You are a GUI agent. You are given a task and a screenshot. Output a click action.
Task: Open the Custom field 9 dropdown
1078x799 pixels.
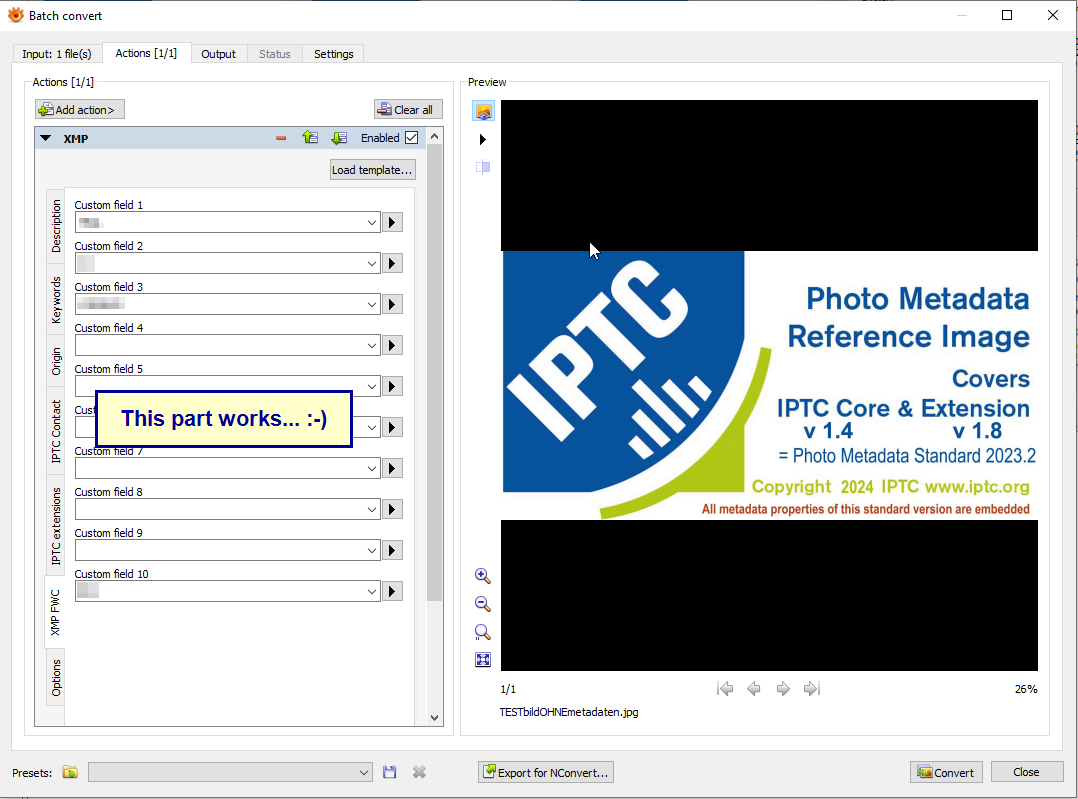point(371,551)
